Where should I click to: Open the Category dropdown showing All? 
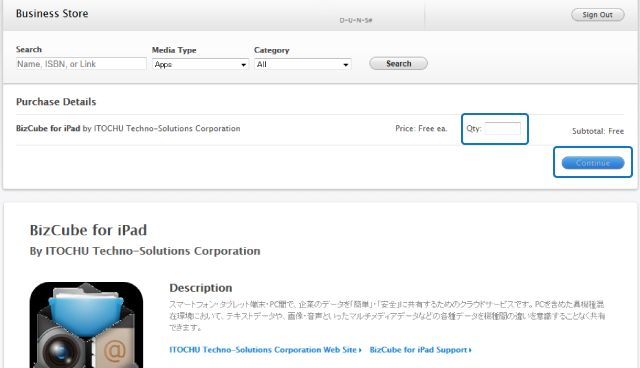click(x=302, y=64)
